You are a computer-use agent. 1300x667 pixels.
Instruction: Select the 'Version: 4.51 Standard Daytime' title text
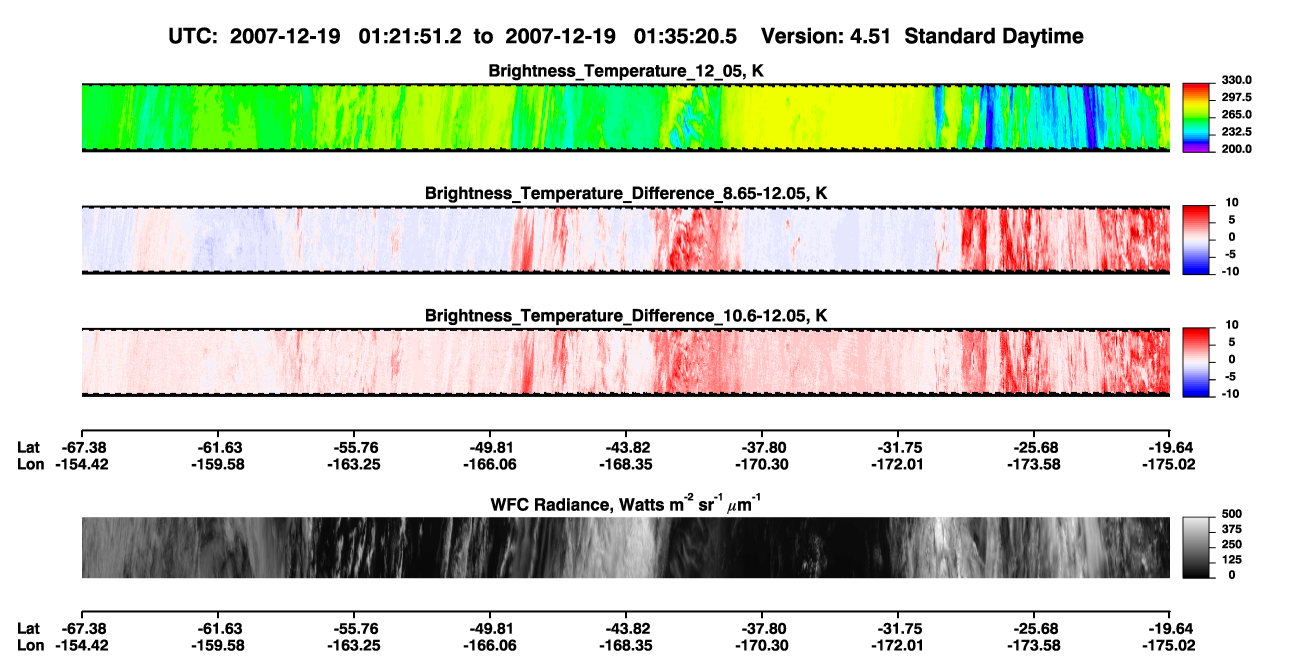pos(922,36)
